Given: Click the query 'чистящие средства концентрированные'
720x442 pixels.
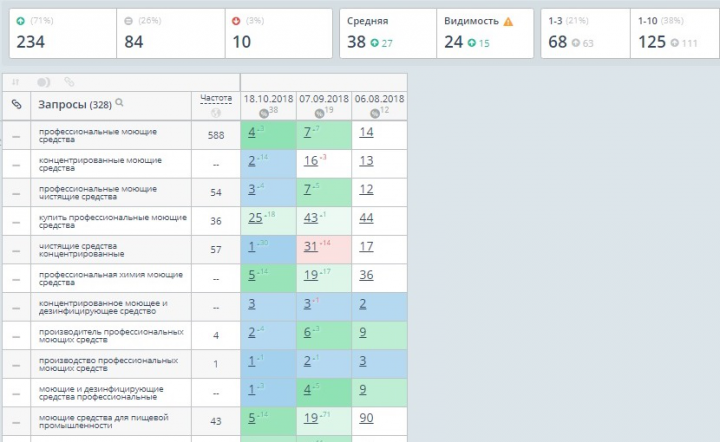Looking at the screenshot, I should tap(81, 250).
